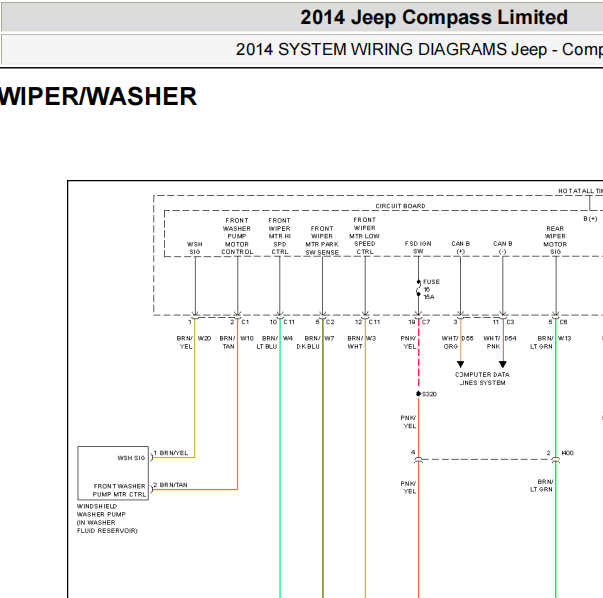This screenshot has height=598, width=603.
Task: Click arrowhead under WHT/PNK wire
Action: pos(503,364)
